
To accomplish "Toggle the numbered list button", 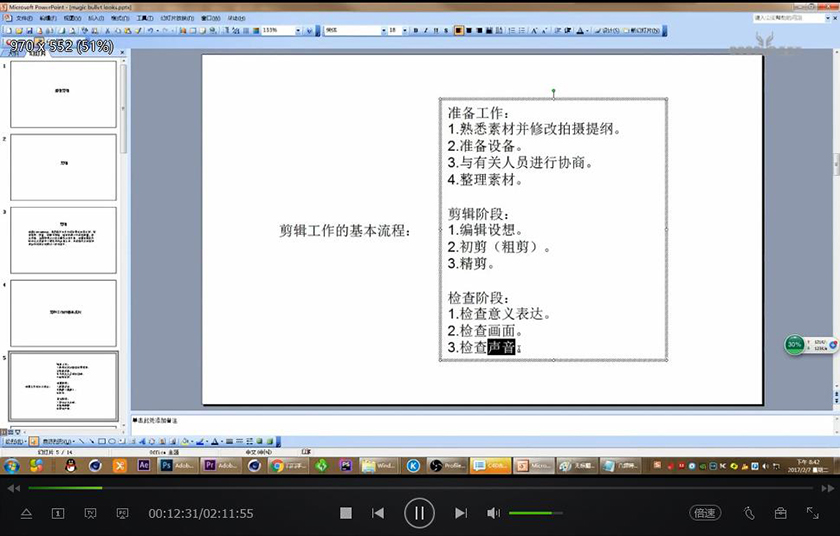I will pyautogui.click(x=512, y=31).
